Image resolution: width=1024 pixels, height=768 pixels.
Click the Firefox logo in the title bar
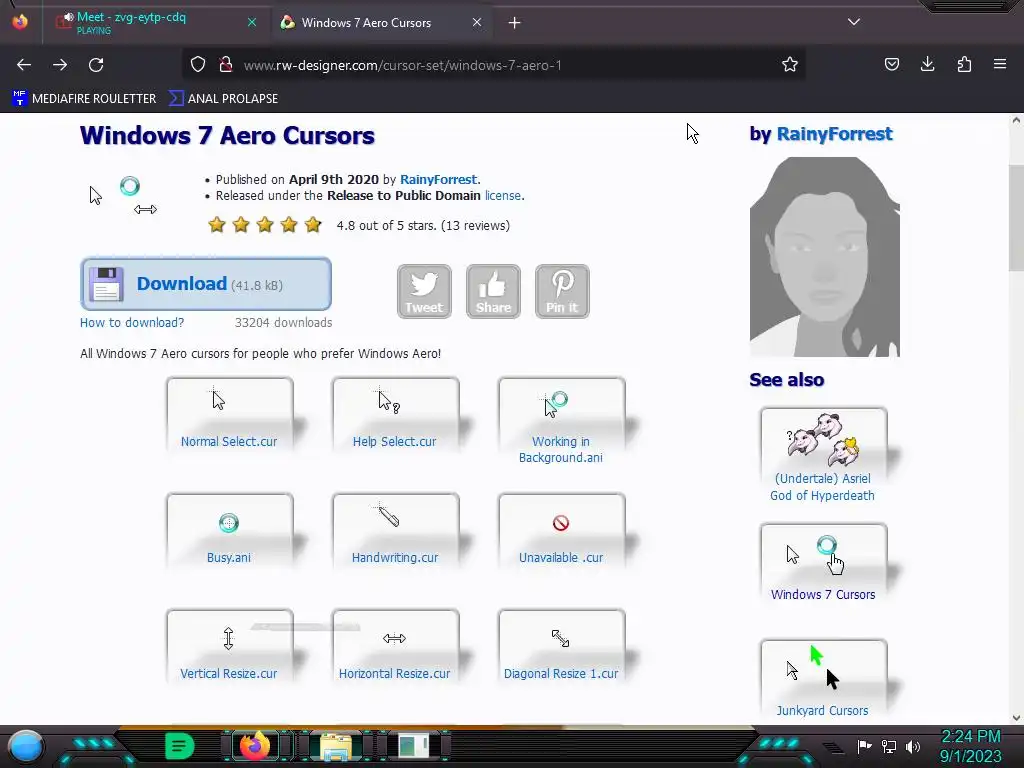(x=20, y=22)
